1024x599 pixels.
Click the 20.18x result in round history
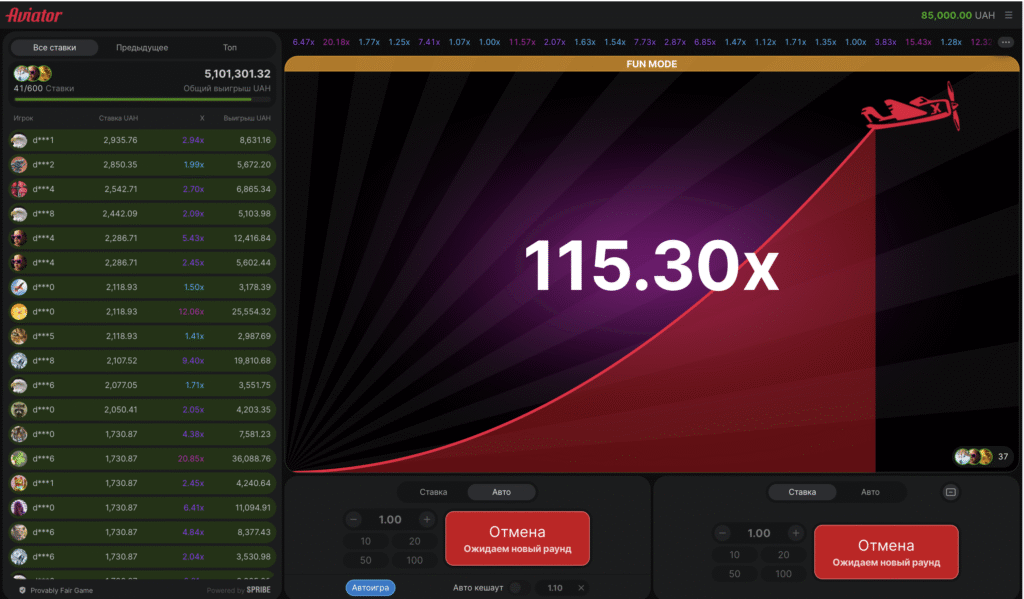336,42
